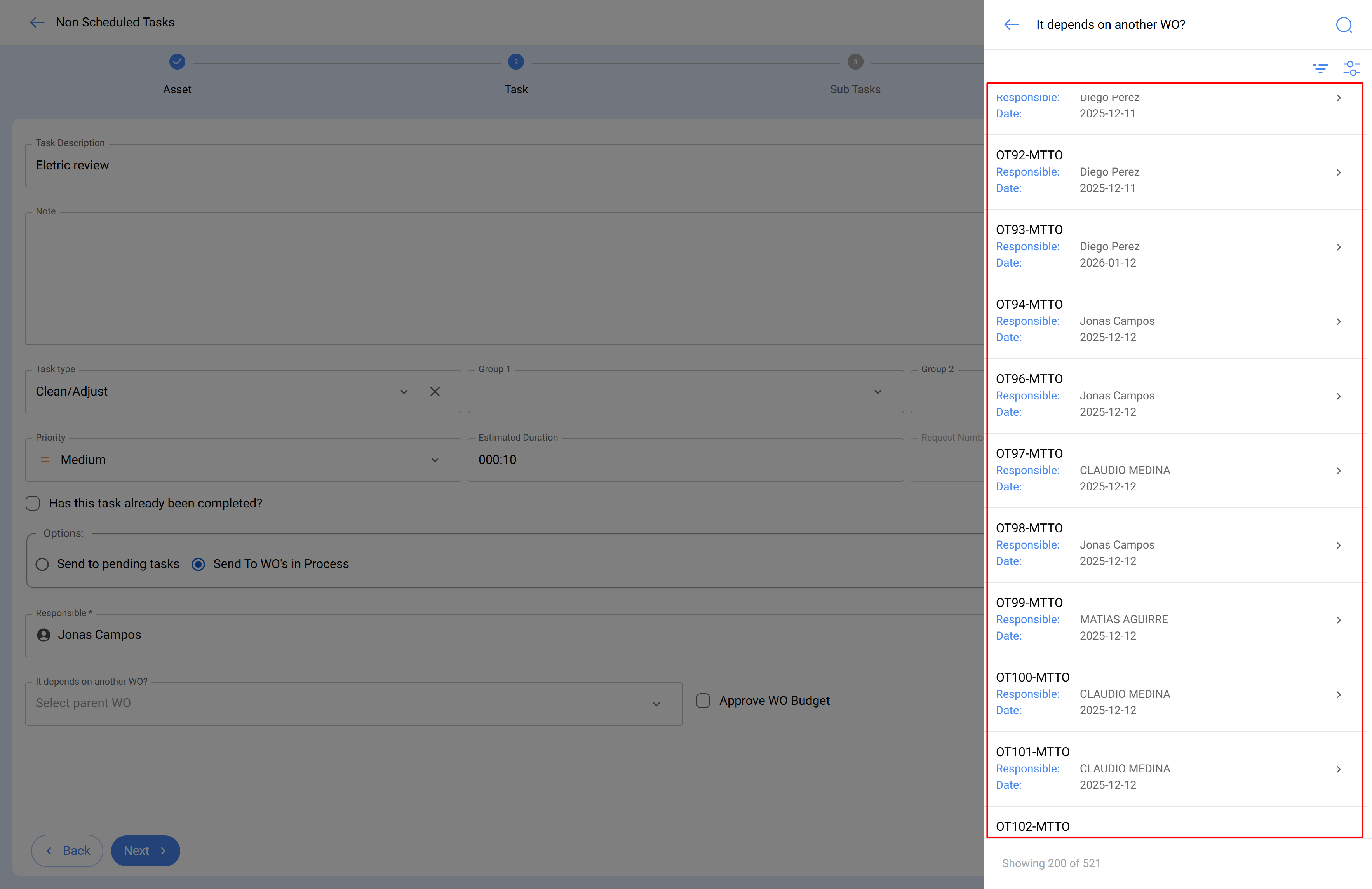This screenshot has width=1372, height=889.
Task: Click the filter icon in the WO panel
Action: tap(1320, 68)
